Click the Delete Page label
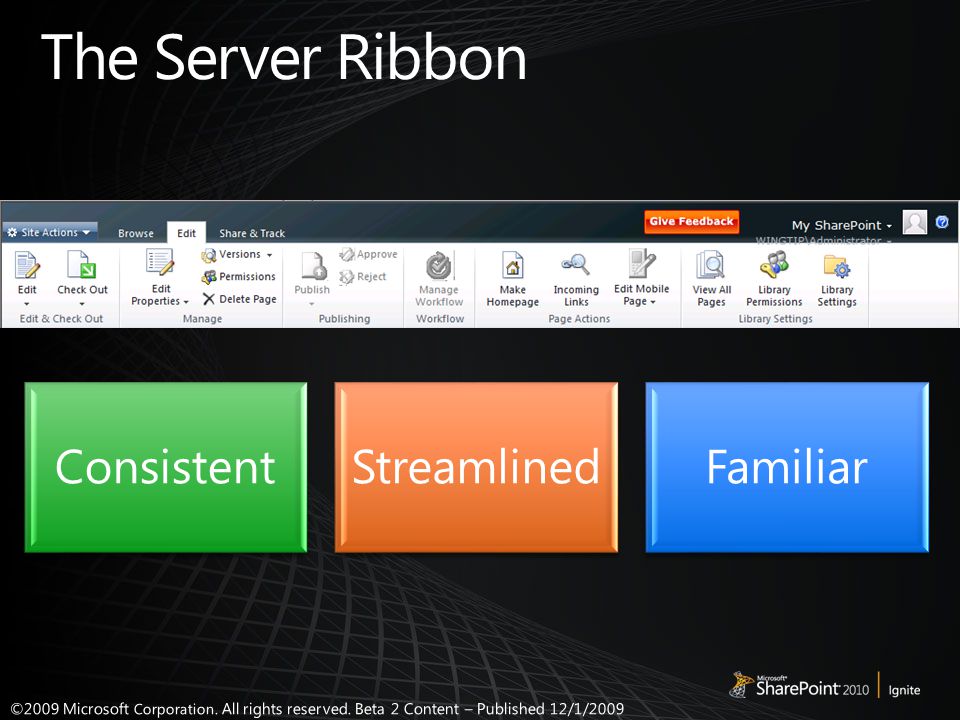 [248, 299]
